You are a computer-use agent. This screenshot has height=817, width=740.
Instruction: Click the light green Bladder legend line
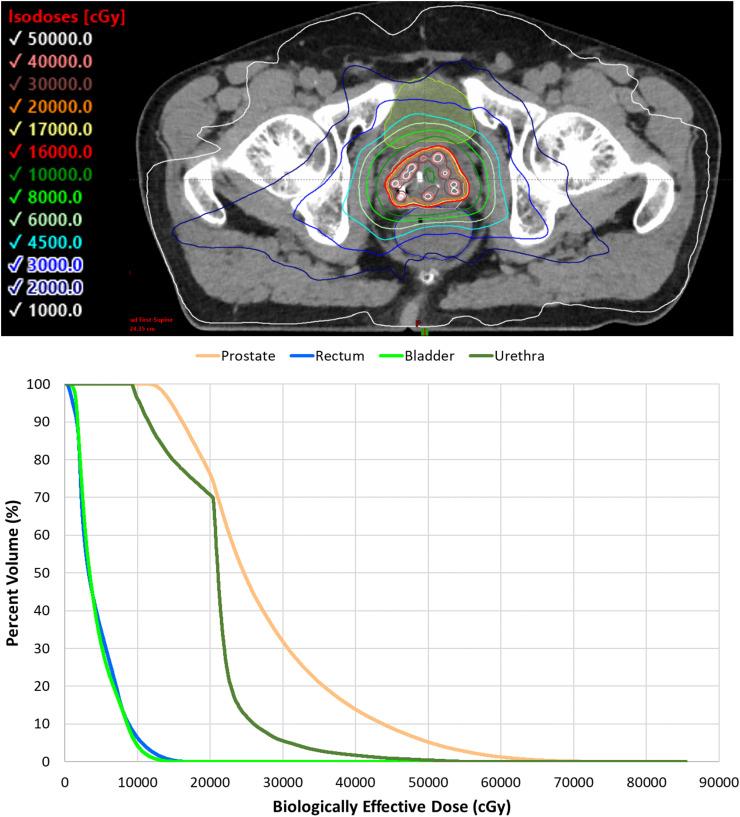391,356
